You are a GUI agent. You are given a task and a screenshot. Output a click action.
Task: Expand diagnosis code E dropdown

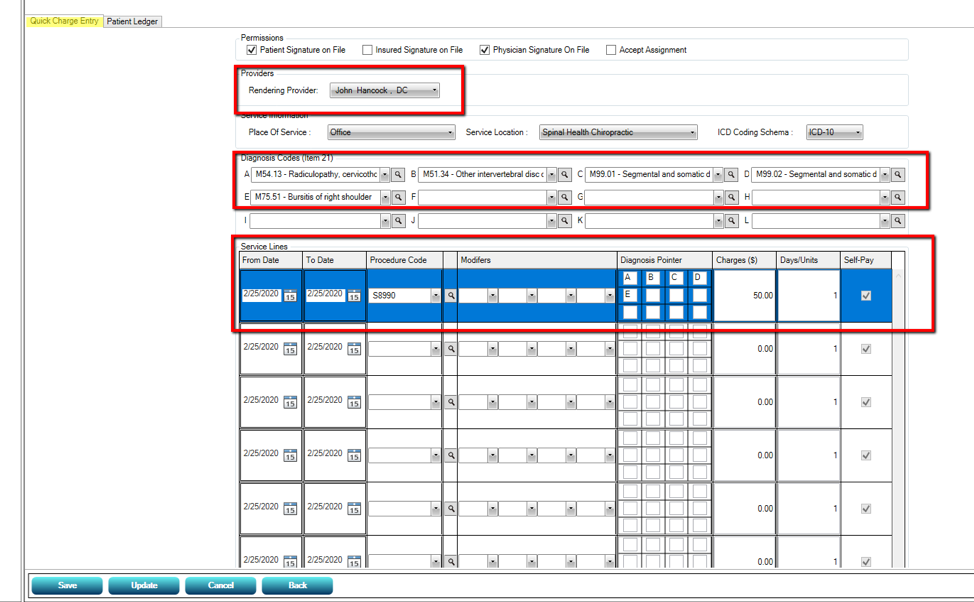385,198
